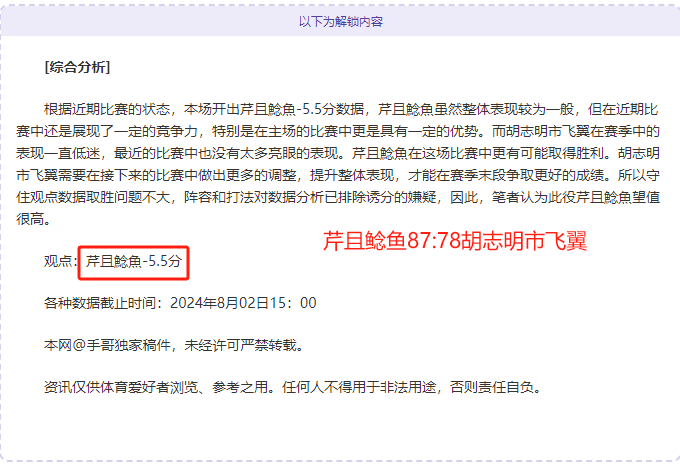Click the 各种数据截止时间 label
Image resolution: width=680 pixels, height=465 pixels.
pos(100,303)
